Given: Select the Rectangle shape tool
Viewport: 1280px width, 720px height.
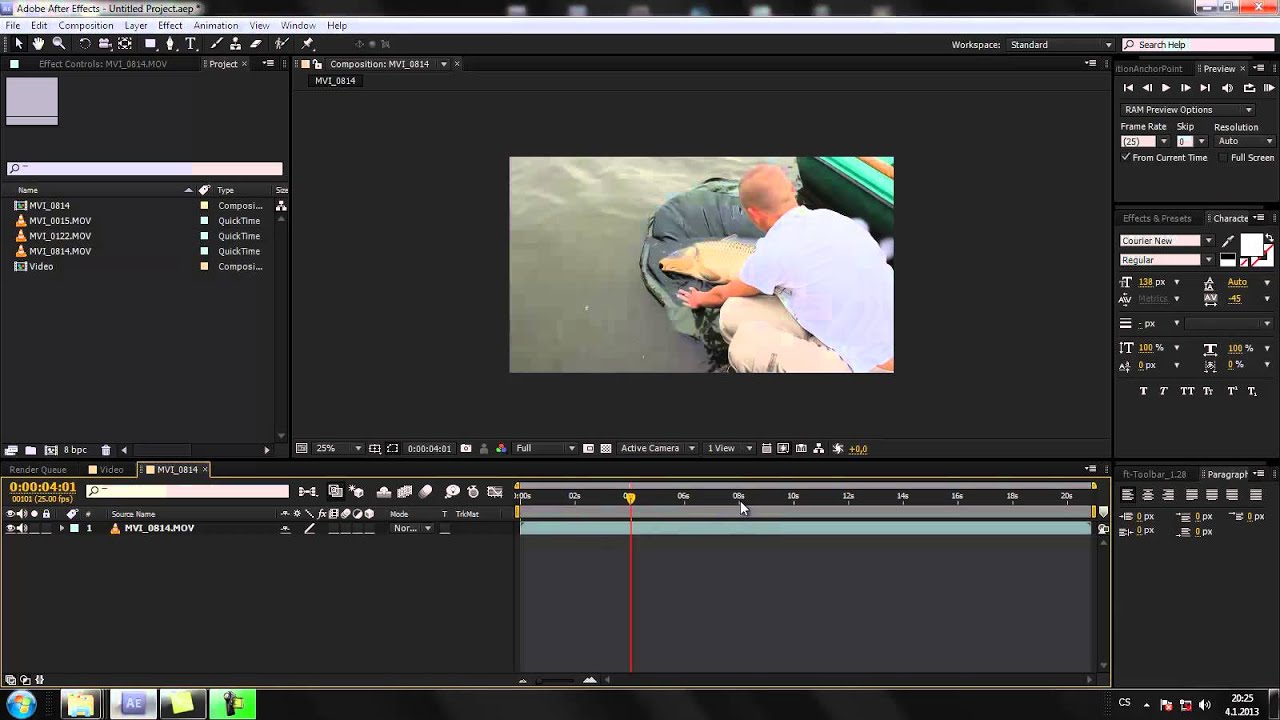Looking at the screenshot, I should click(x=151, y=44).
